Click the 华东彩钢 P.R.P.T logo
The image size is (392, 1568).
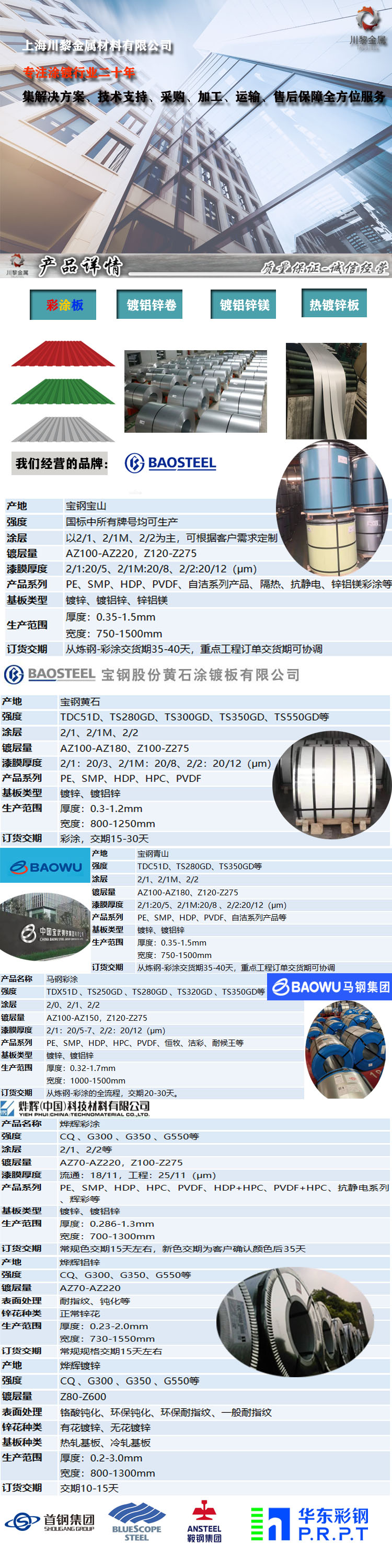[310, 1524]
